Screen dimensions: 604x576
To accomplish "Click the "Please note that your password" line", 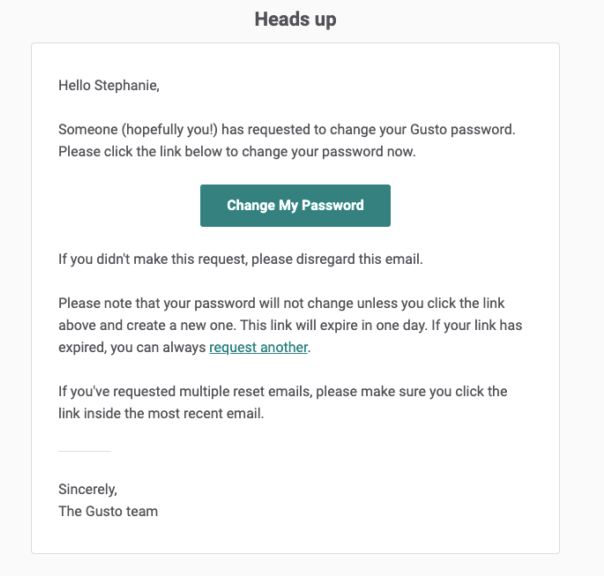I will (160, 303).
